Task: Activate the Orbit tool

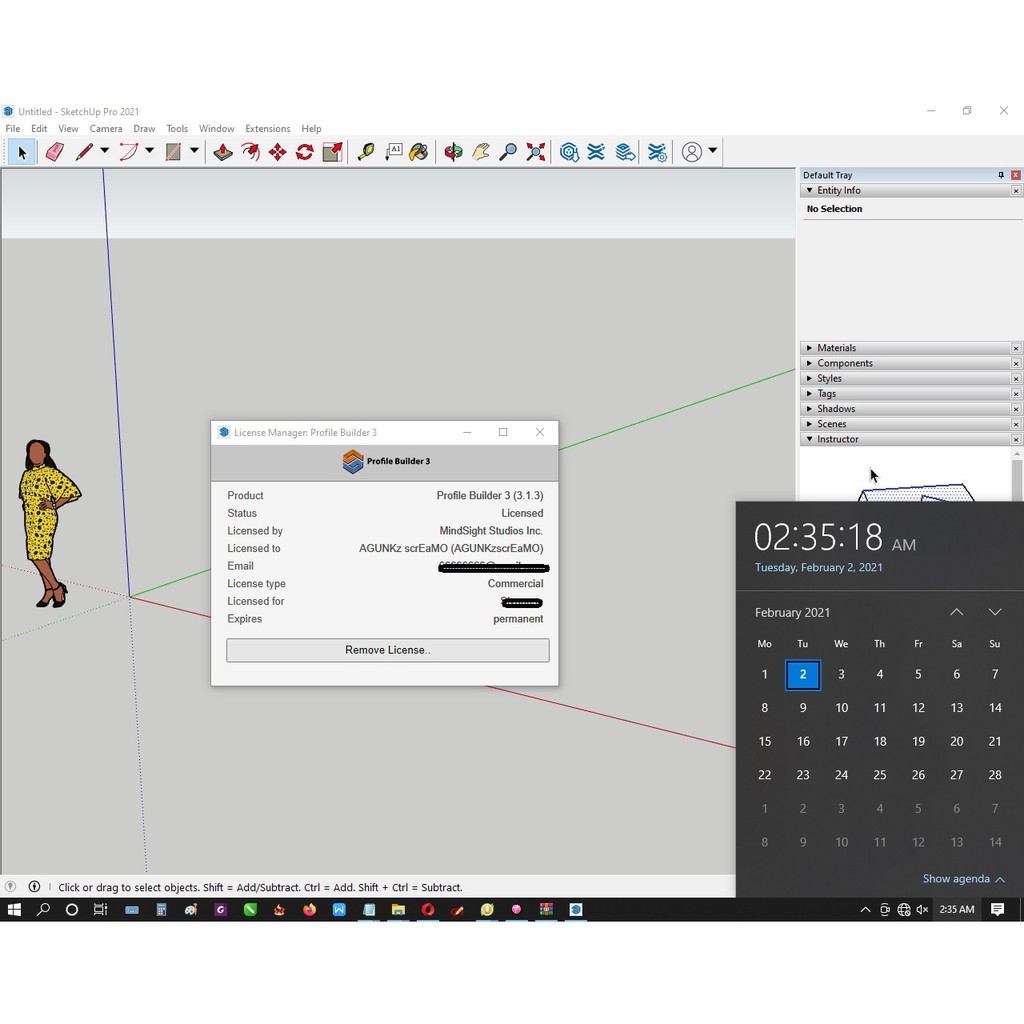Action: [453, 152]
